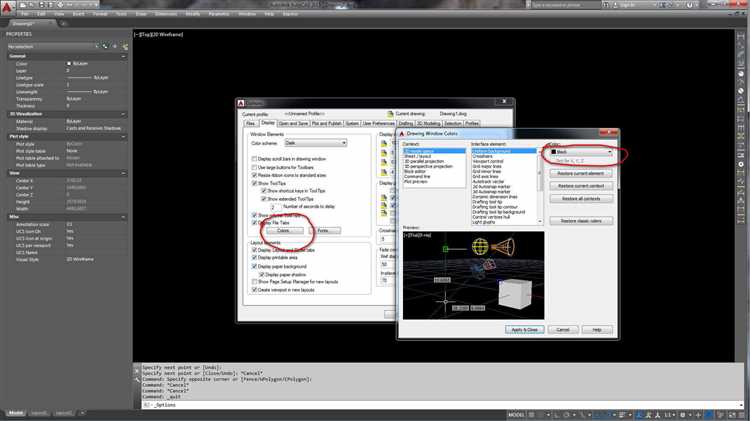Switch to the Files tab in Options
Viewport: 750px width, 421px height.
pos(250,123)
